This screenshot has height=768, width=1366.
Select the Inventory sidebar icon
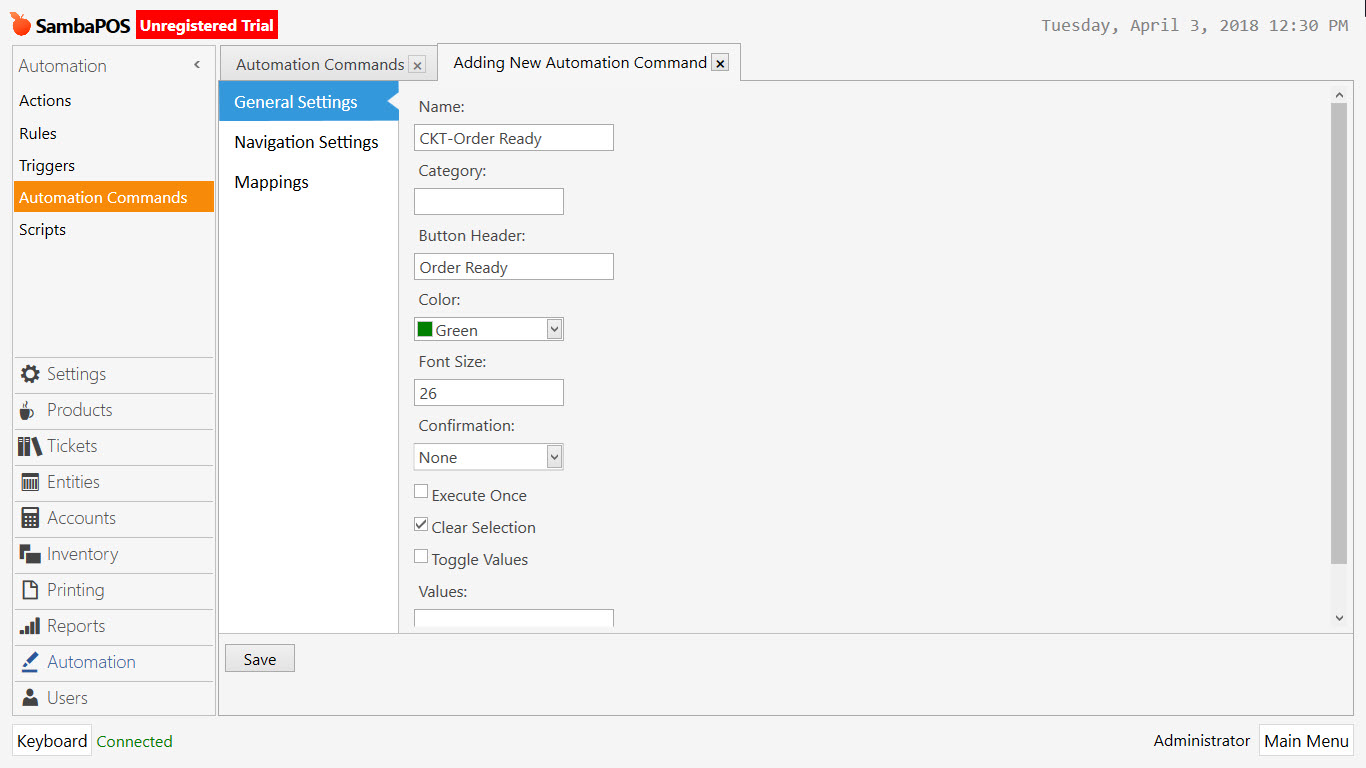pos(29,554)
